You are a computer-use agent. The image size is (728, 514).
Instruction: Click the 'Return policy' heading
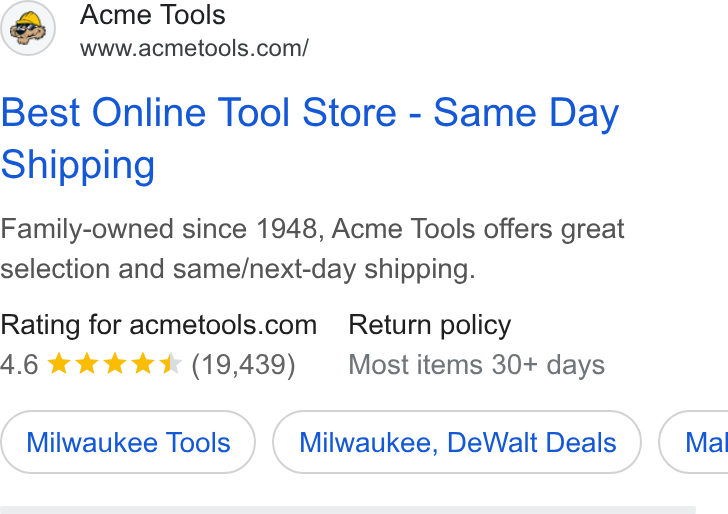[x=429, y=325]
